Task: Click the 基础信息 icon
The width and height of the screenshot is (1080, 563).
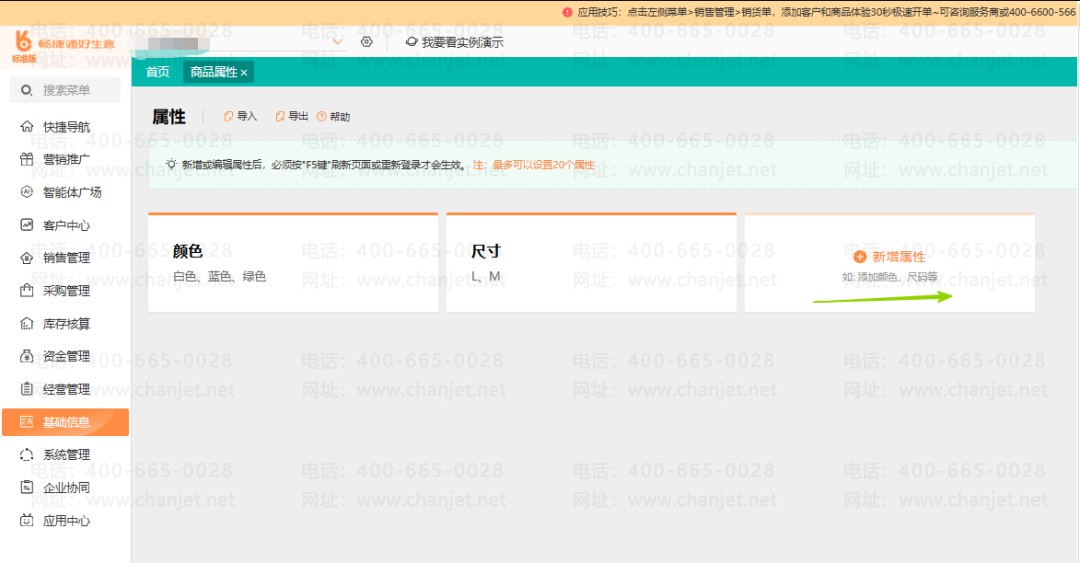Action: pos(27,422)
